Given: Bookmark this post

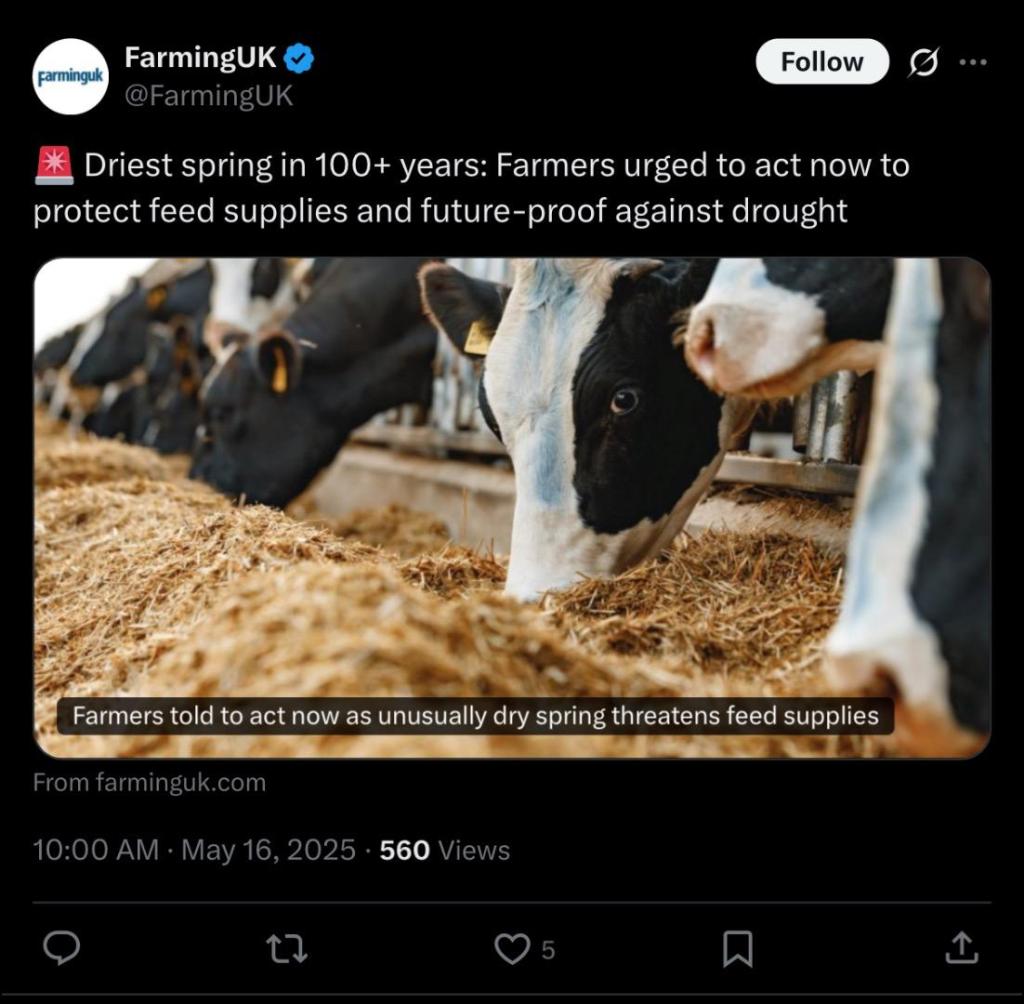Looking at the screenshot, I should tap(737, 948).
